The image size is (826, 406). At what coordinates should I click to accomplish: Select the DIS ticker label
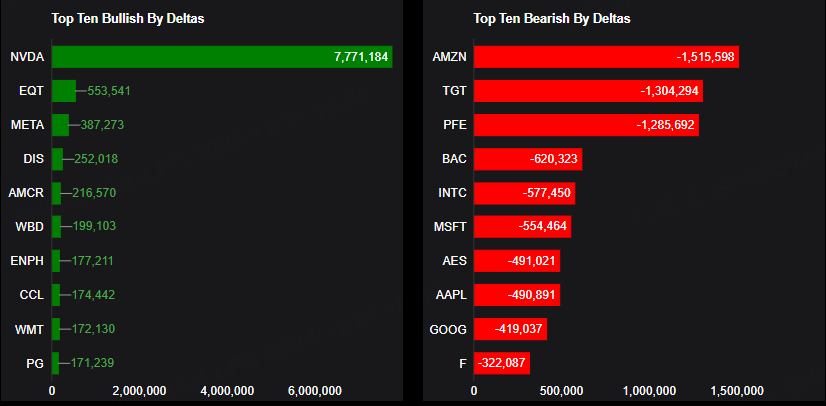31,159
